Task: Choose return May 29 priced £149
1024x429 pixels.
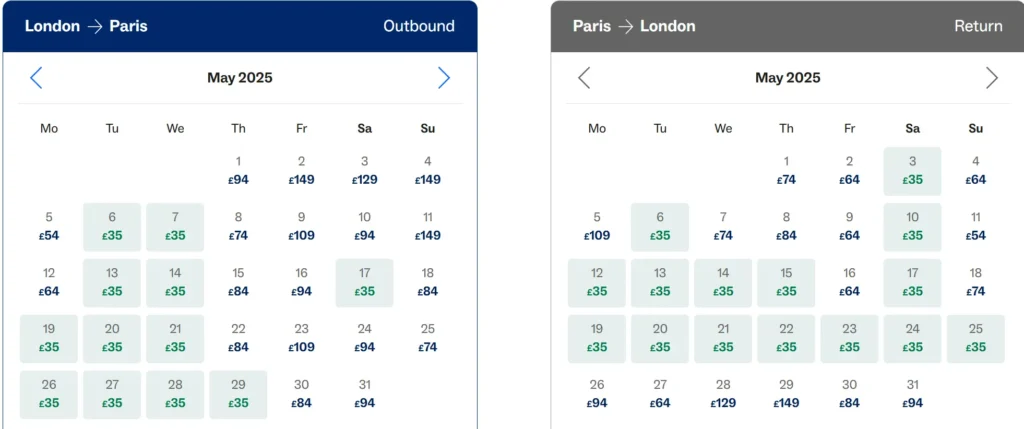Action: (786, 394)
